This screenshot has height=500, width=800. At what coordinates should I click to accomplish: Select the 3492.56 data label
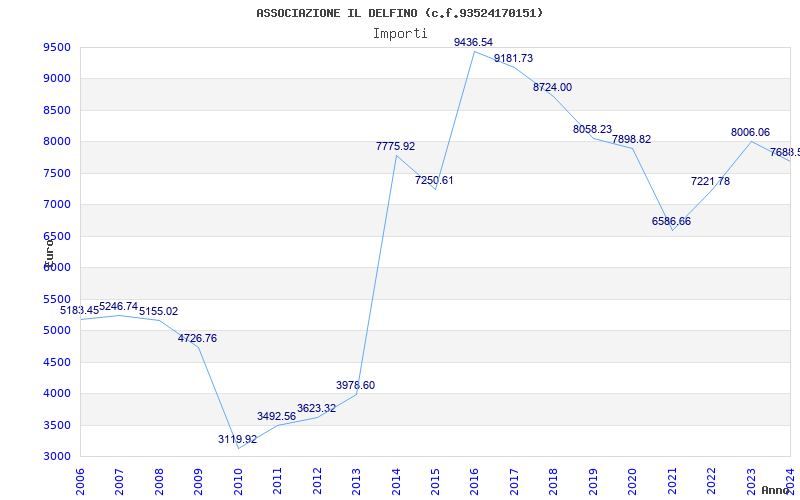pyautogui.click(x=277, y=416)
